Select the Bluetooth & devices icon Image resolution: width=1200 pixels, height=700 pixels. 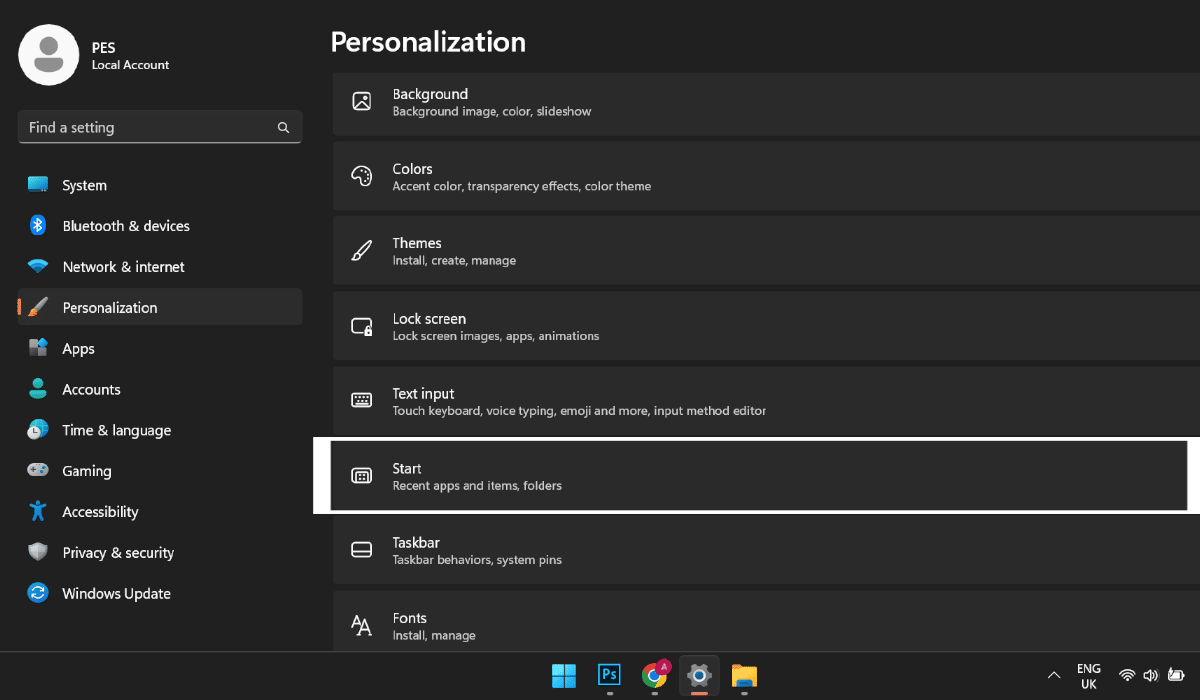point(38,226)
